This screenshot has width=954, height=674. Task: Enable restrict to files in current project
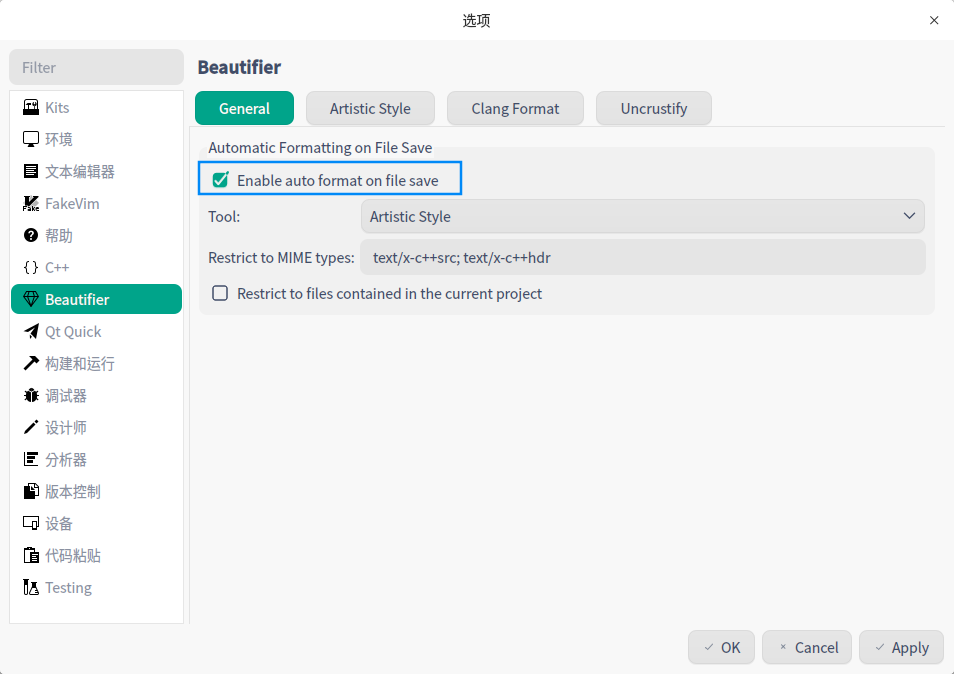[221, 294]
